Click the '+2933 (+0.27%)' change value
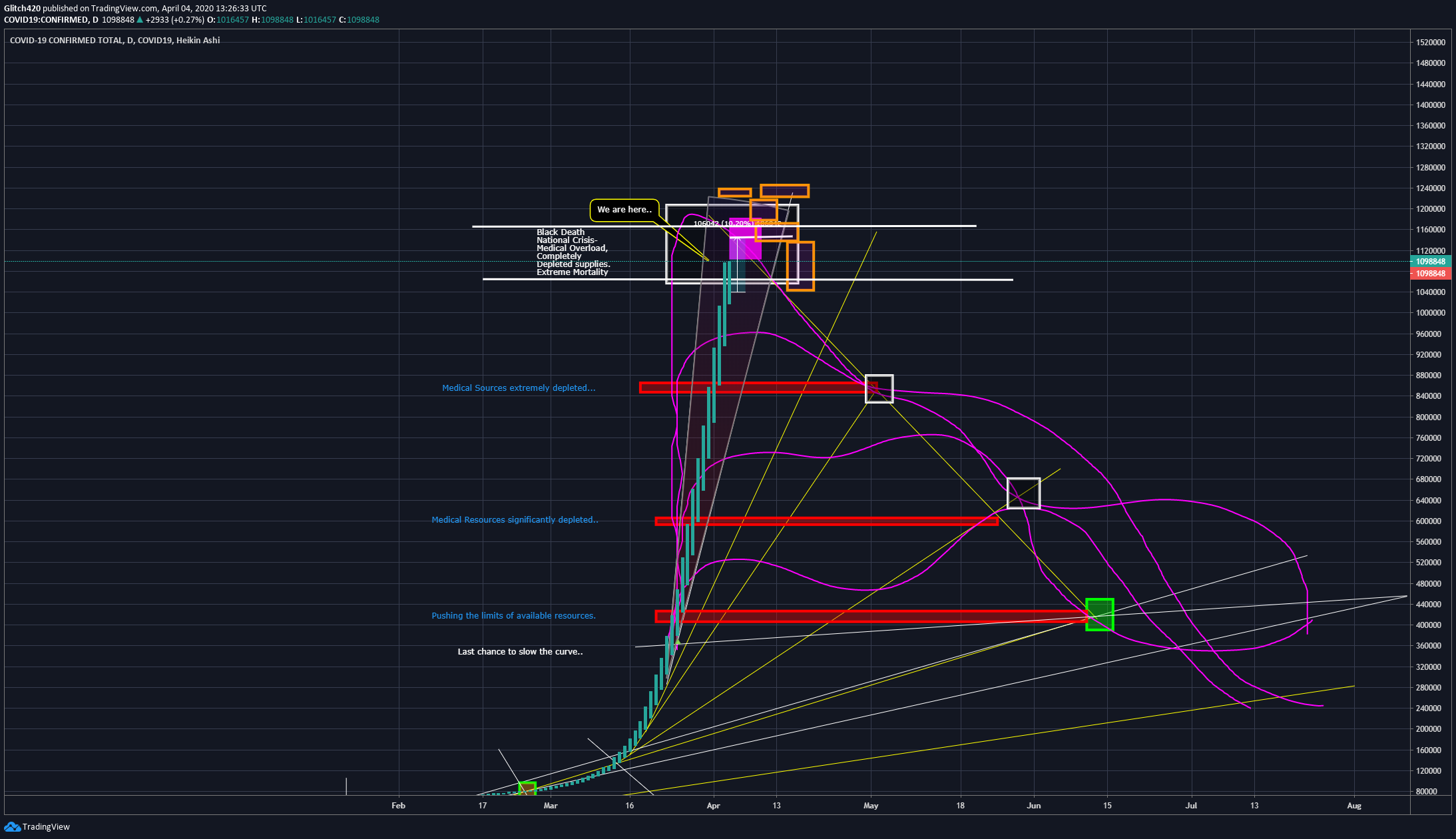The width and height of the screenshot is (1456, 839). (x=175, y=20)
